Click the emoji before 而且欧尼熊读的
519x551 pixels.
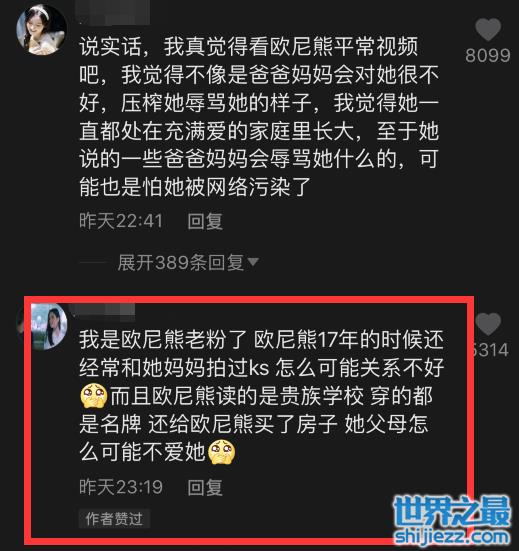pos(94,396)
